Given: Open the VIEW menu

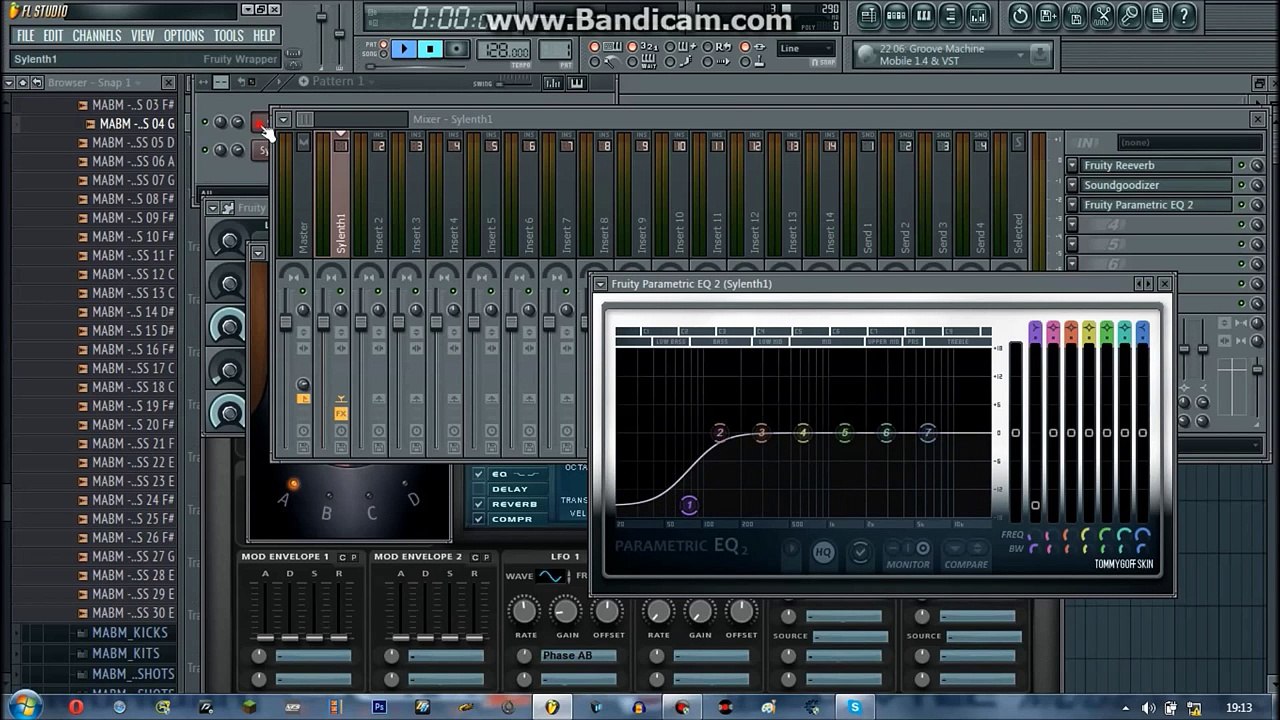Looking at the screenshot, I should click(143, 35).
